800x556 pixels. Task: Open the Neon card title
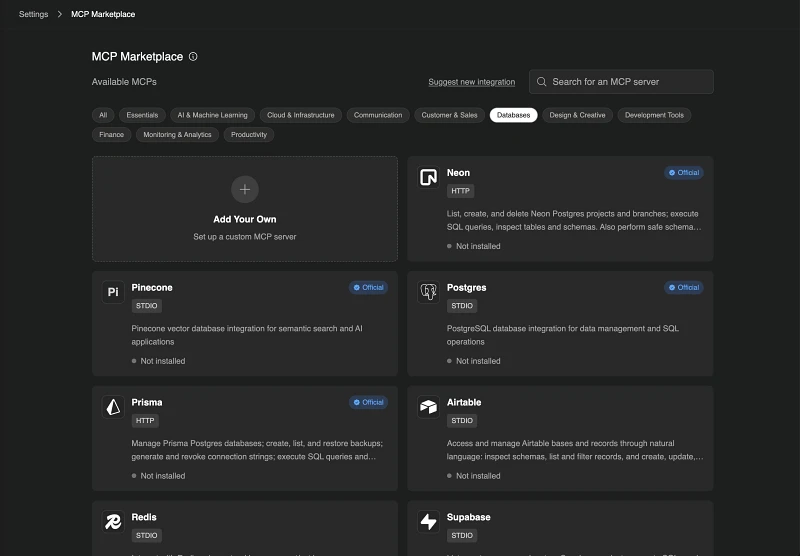point(458,172)
